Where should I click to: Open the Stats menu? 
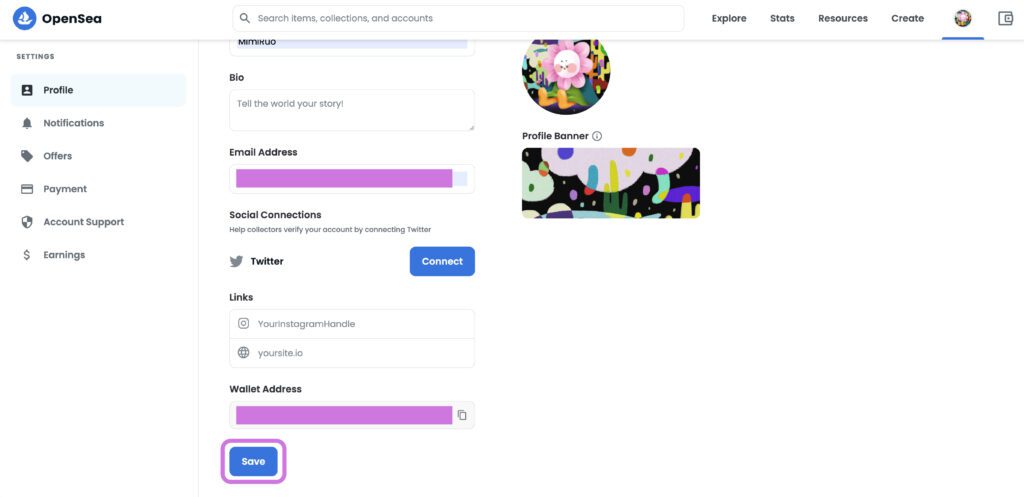point(782,18)
